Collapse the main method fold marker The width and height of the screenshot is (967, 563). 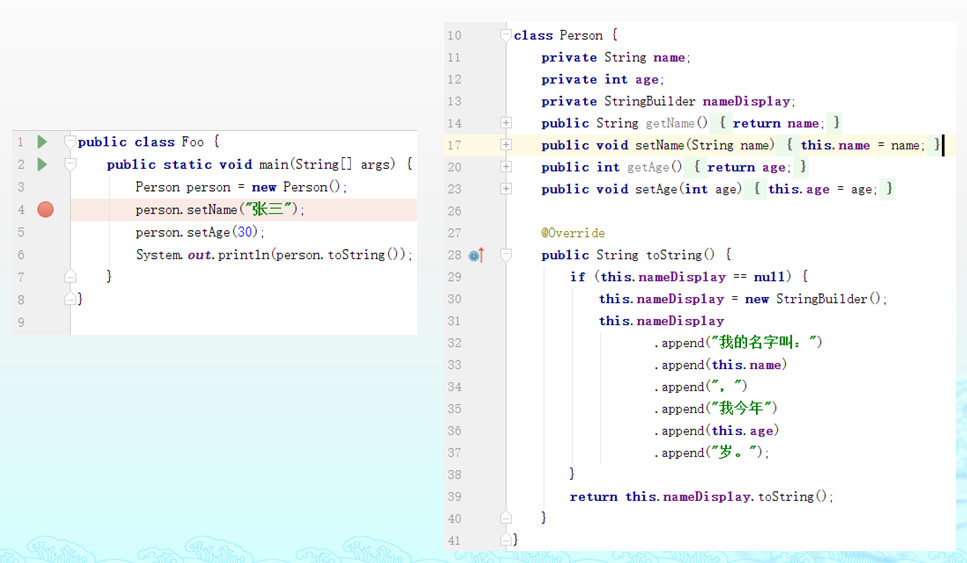pyautogui.click(x=70, y=164)
